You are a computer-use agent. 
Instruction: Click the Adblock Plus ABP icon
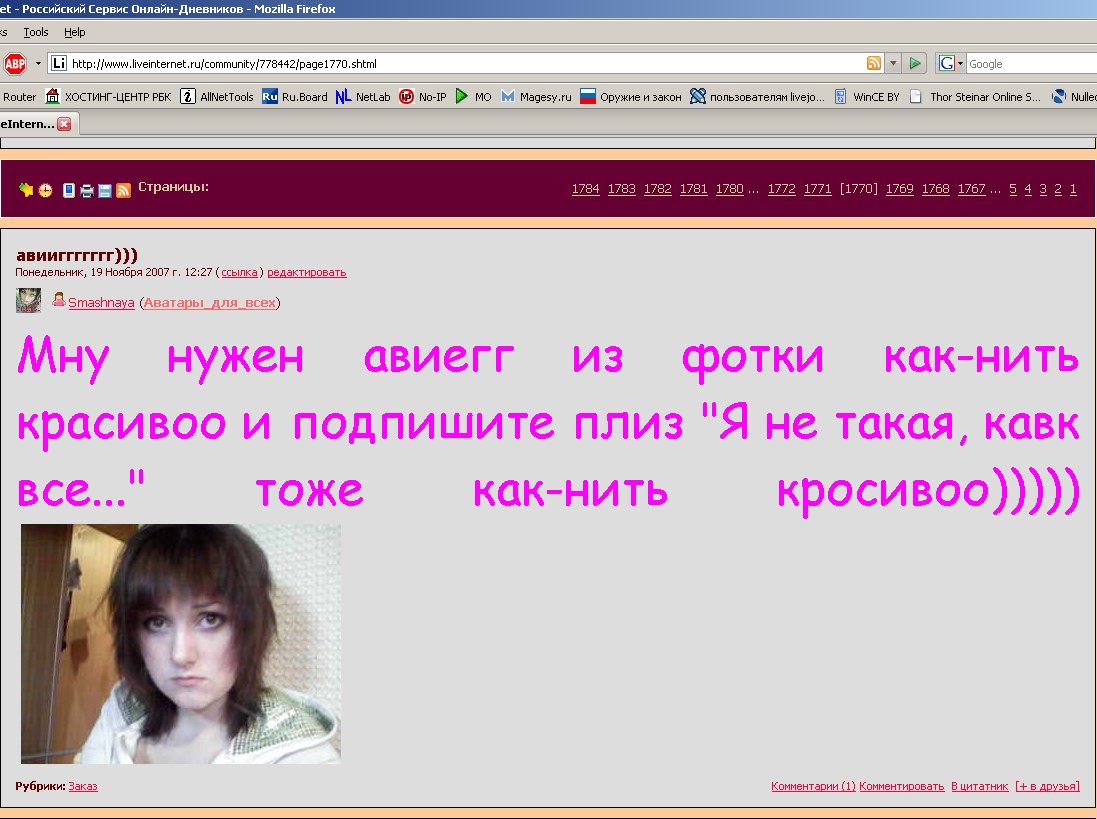15,64
